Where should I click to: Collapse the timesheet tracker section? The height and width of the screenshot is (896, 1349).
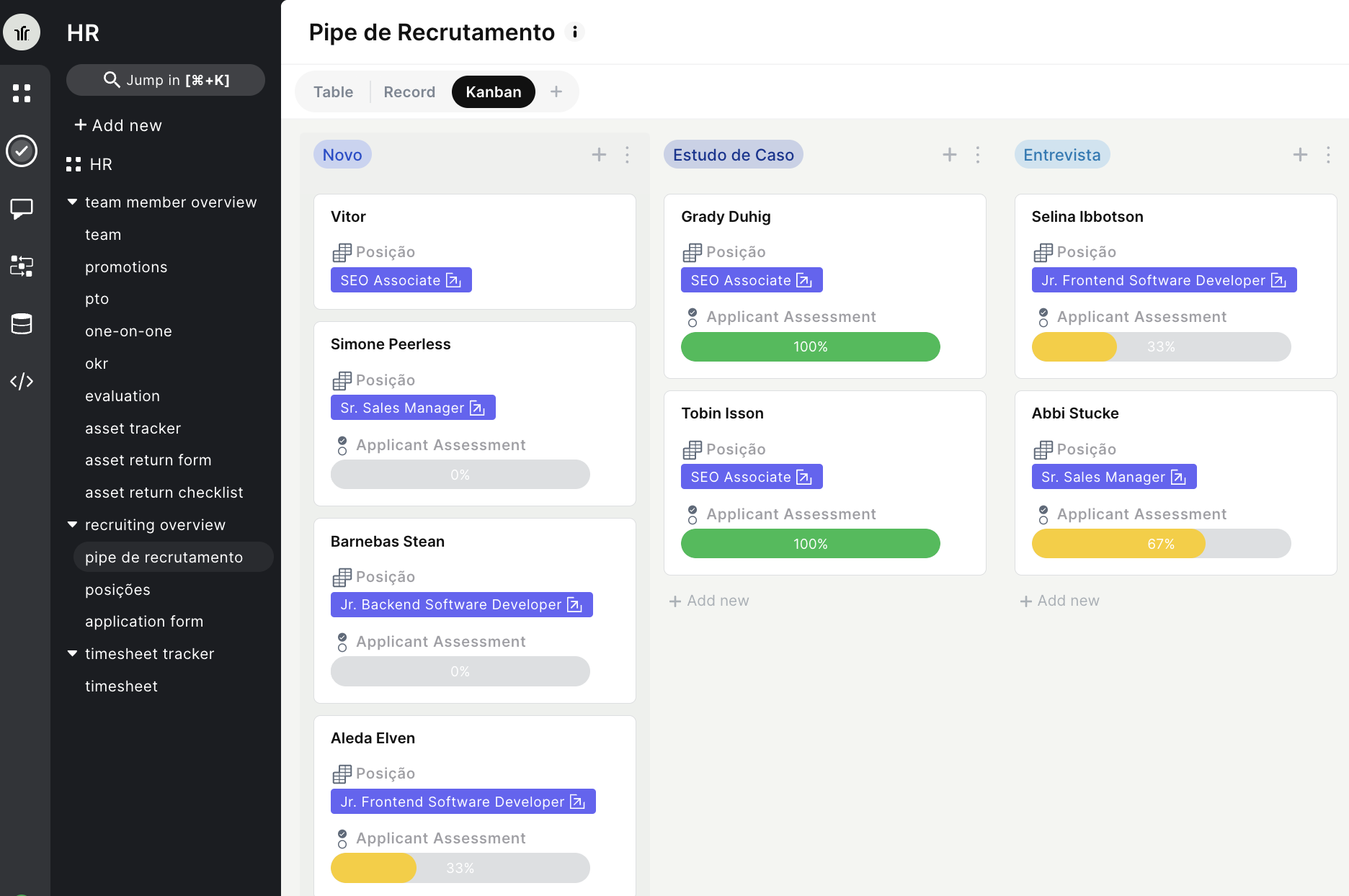coord(72,654)
